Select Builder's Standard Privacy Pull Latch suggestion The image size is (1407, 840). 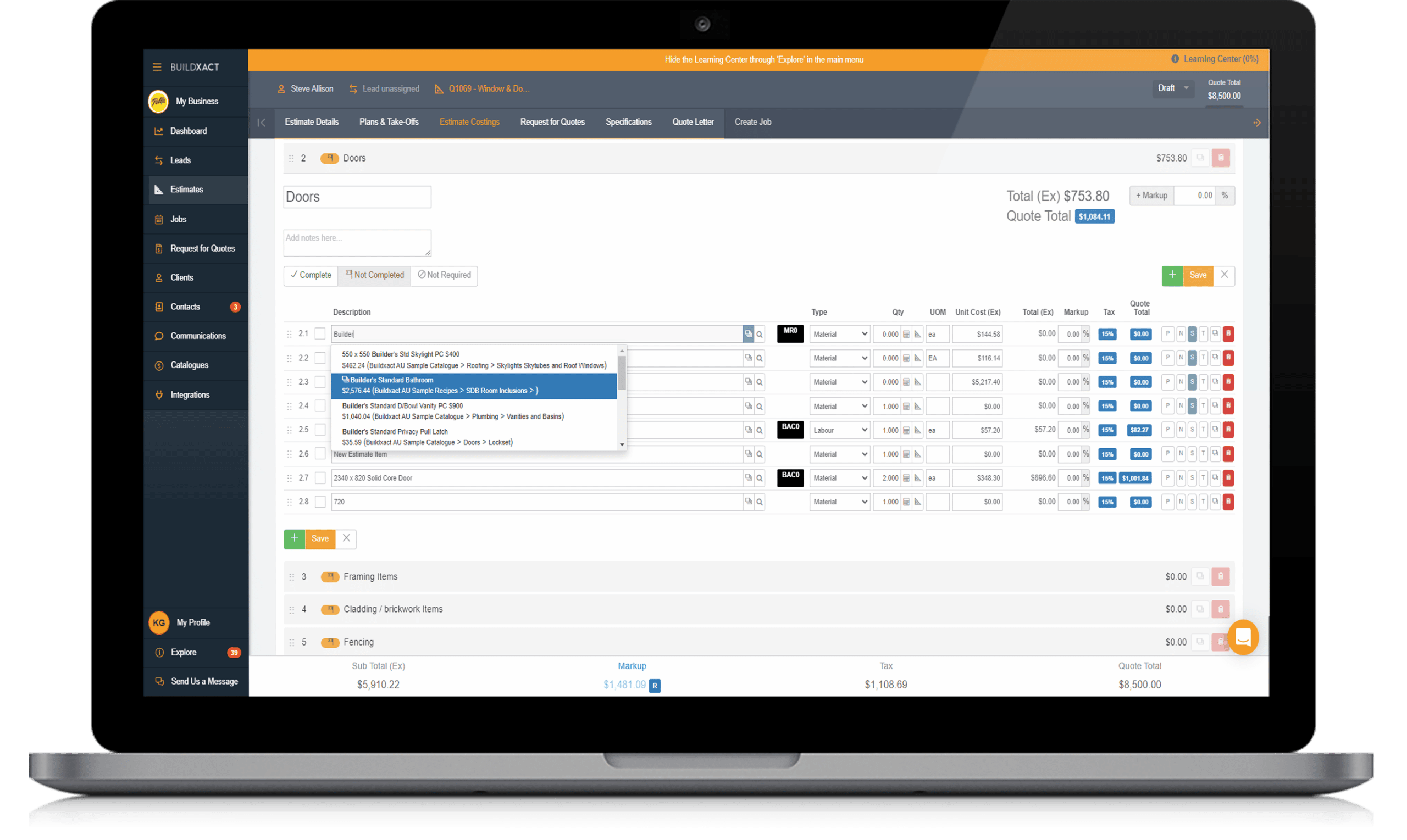474,437
